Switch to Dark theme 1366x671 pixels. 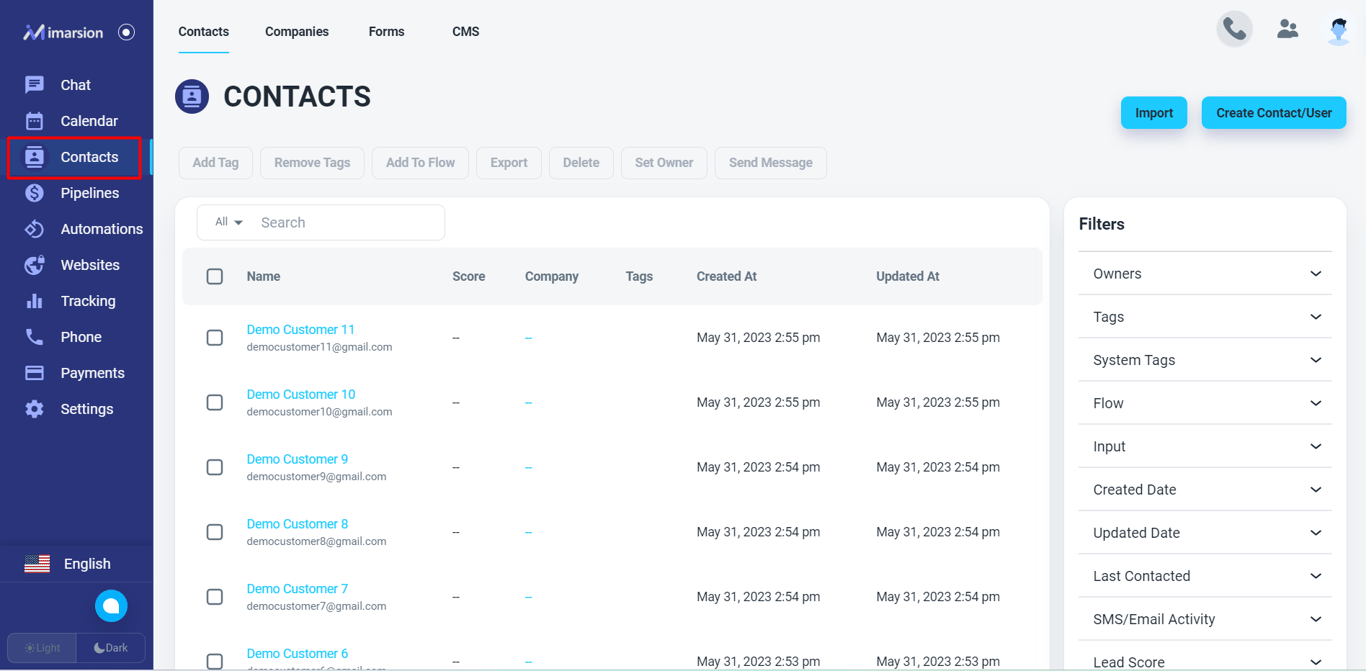click(111, 648)
